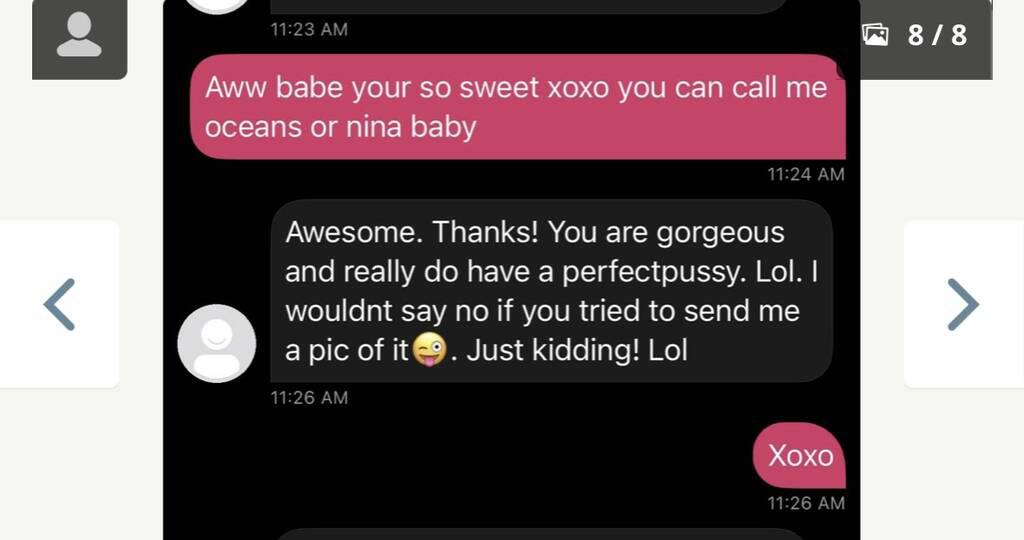Go to previous image with left chevron
Image resolution: width=1024 pixels, height=540 pixels.
[x=60, y=304]
